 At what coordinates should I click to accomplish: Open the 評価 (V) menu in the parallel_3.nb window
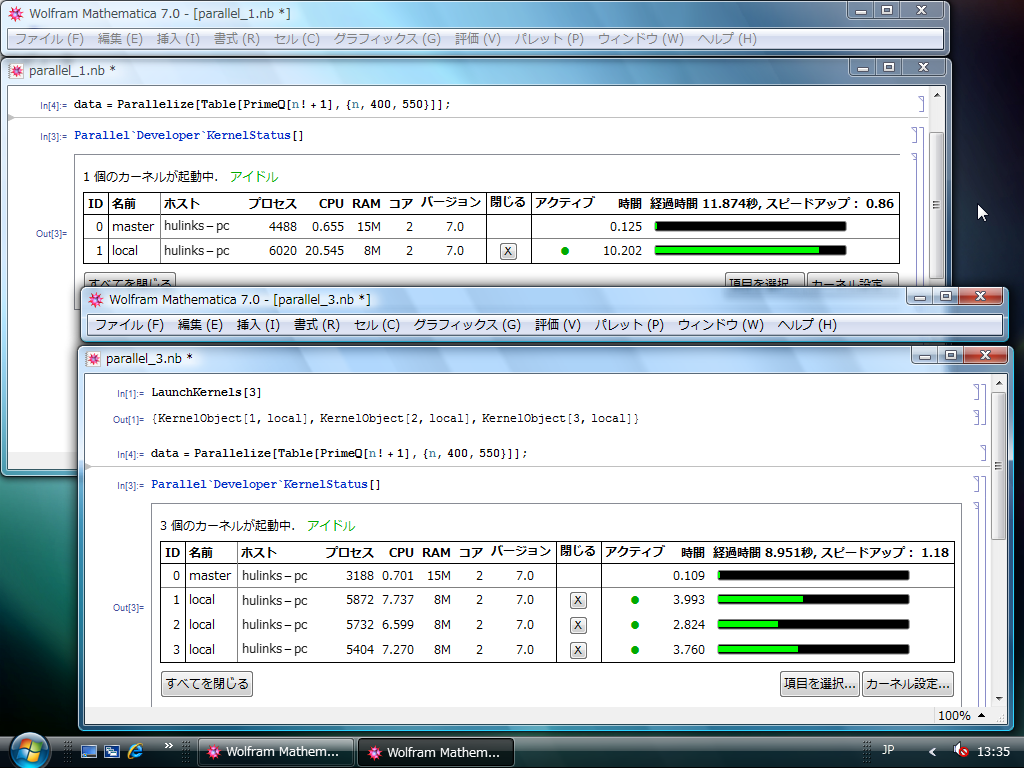558,325
